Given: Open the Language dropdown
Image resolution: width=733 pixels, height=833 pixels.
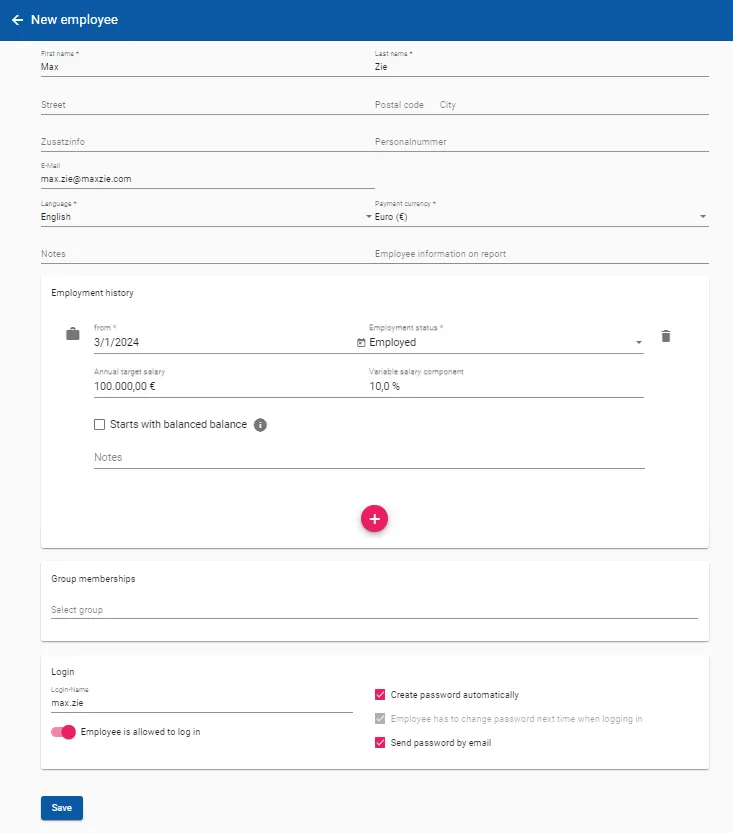Looking at the screenshot, I should [x=368, y=216].
